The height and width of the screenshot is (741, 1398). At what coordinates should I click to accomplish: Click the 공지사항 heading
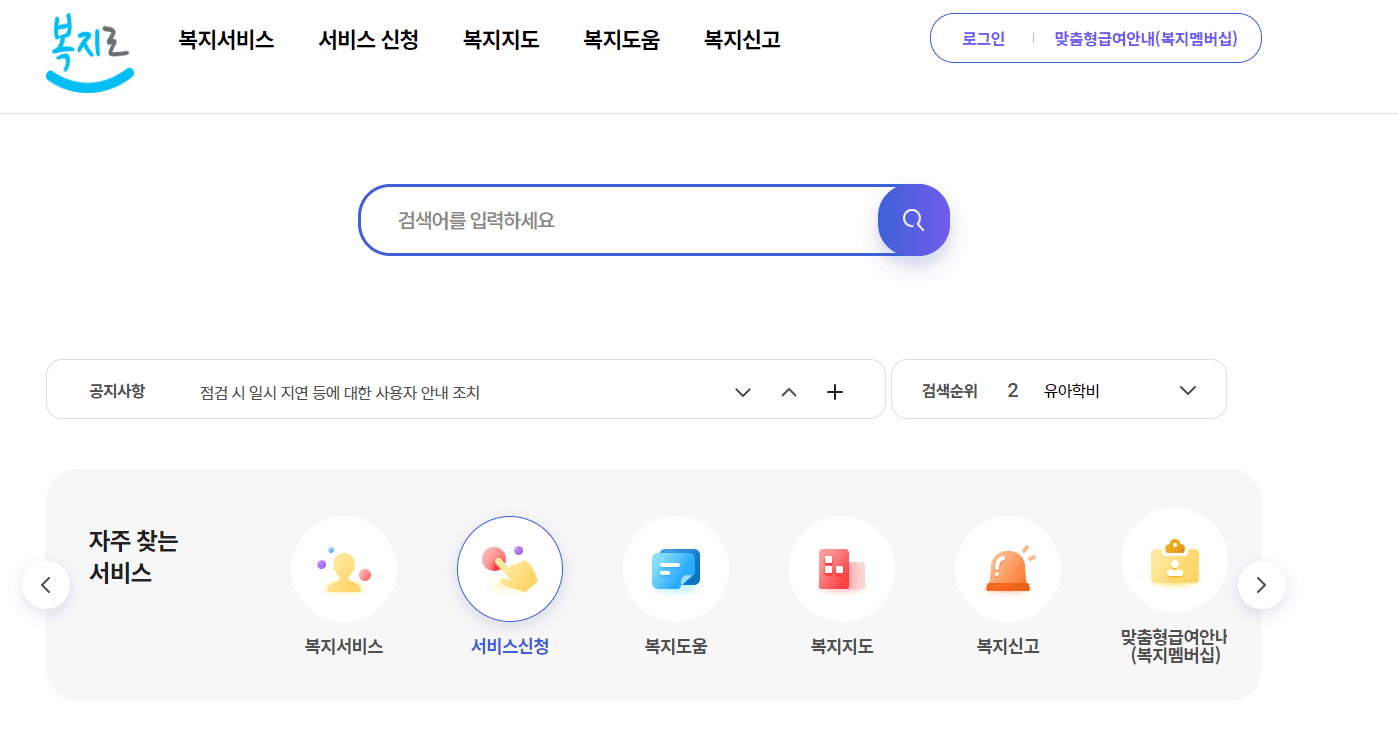(117, 391)
